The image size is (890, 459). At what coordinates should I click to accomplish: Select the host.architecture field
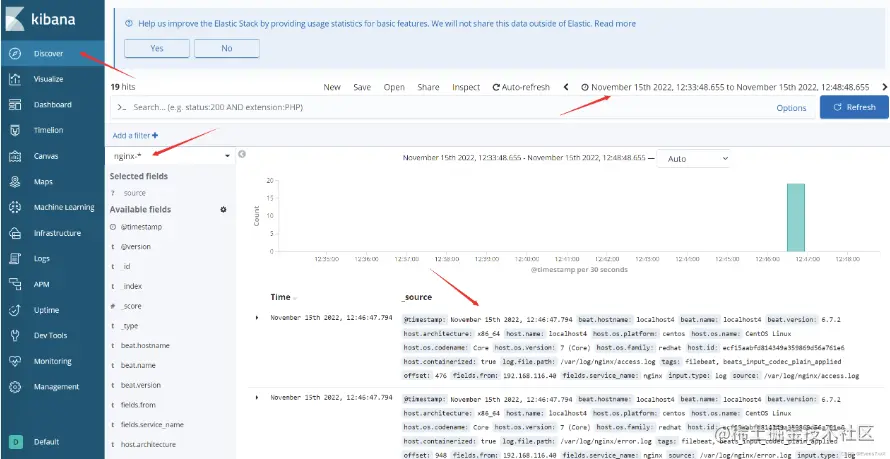(148, 445)
